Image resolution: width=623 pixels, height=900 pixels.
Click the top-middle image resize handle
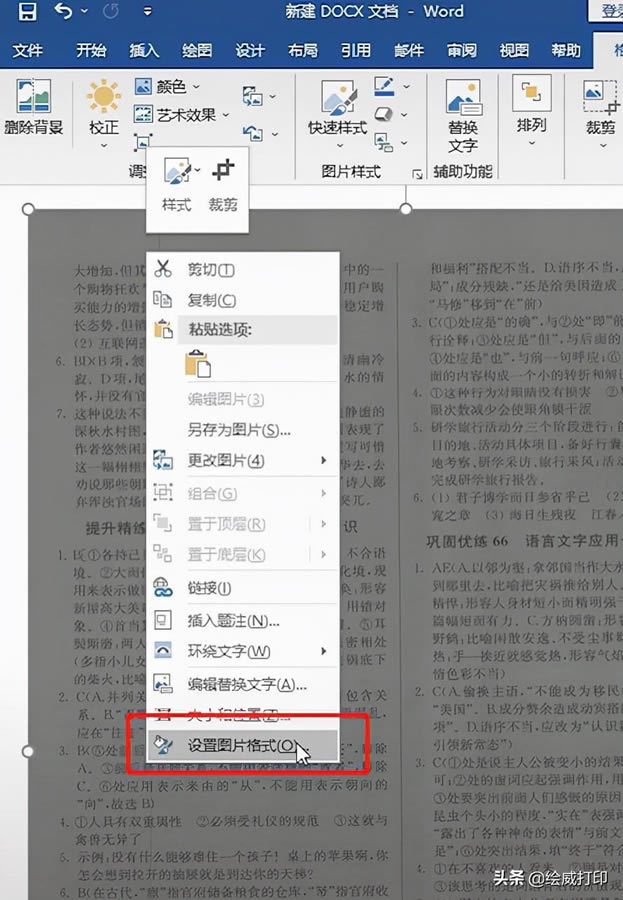[x=406, y=208]
